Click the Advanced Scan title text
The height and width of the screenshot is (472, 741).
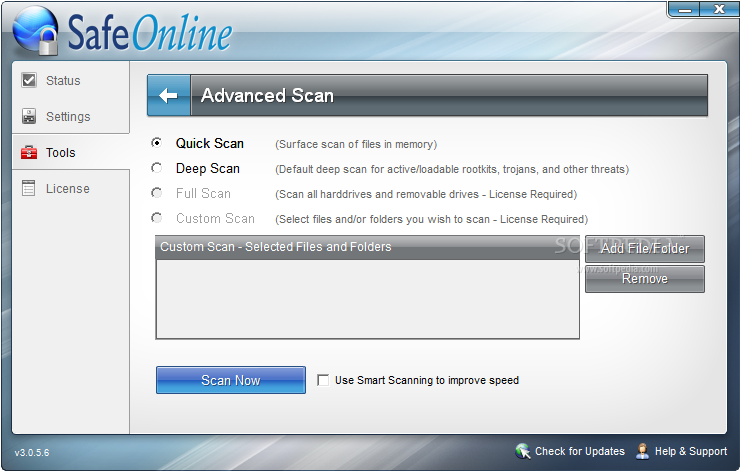tap(267, 95)
